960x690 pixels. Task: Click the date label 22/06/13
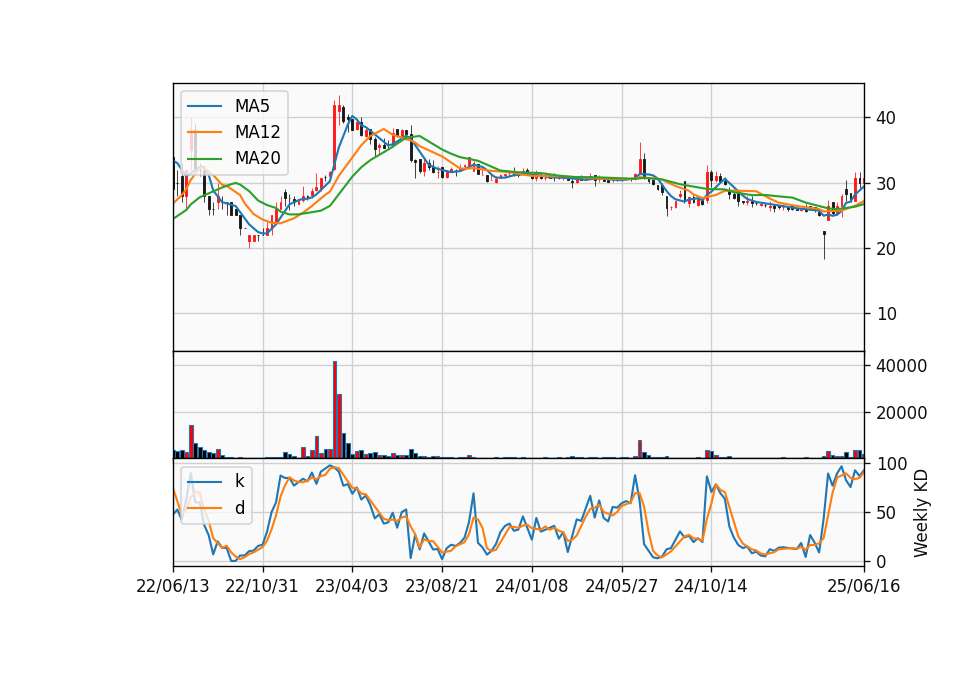(173, 586)
